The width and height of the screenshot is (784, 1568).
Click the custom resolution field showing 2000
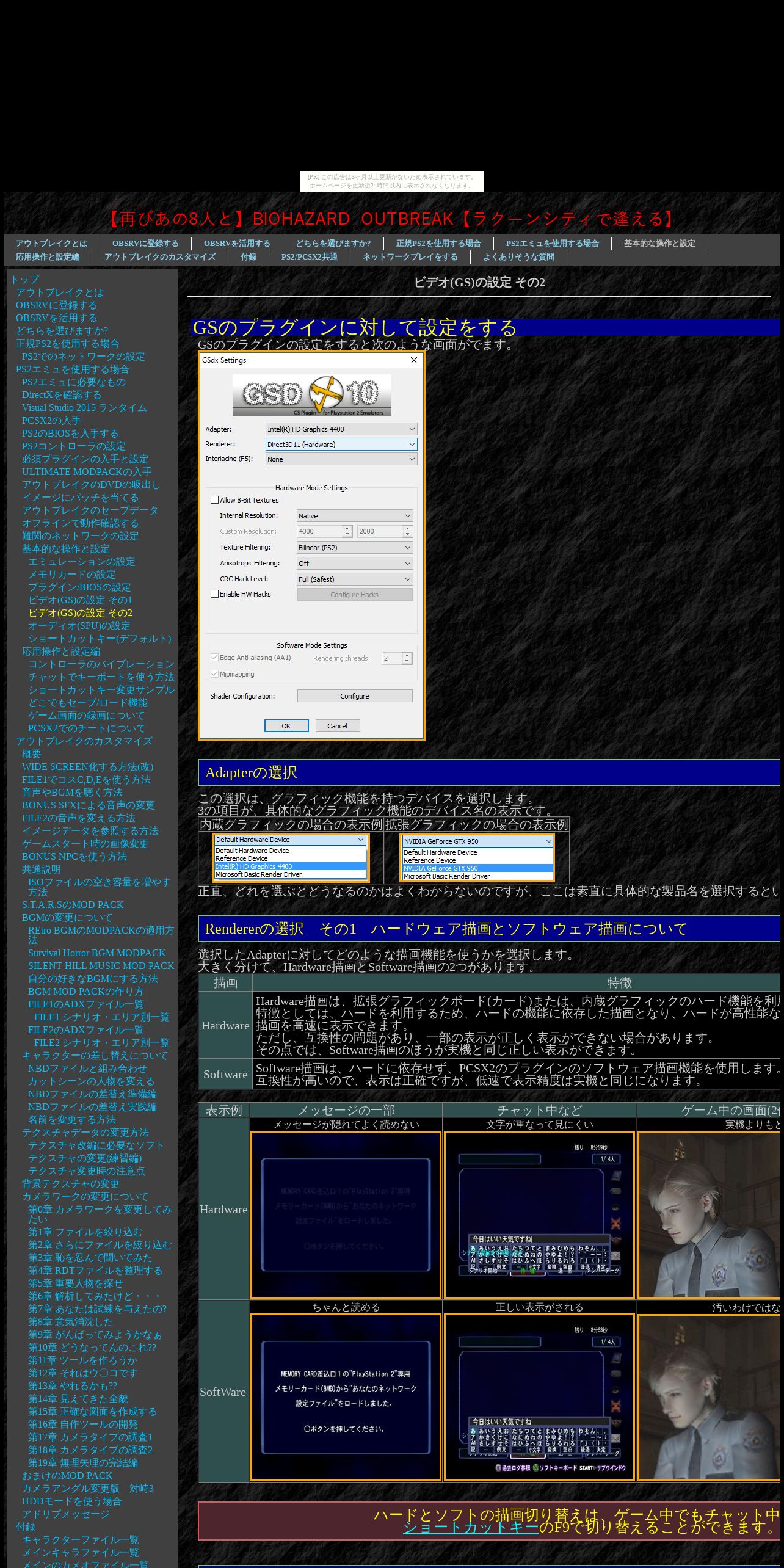click(385, 531)
